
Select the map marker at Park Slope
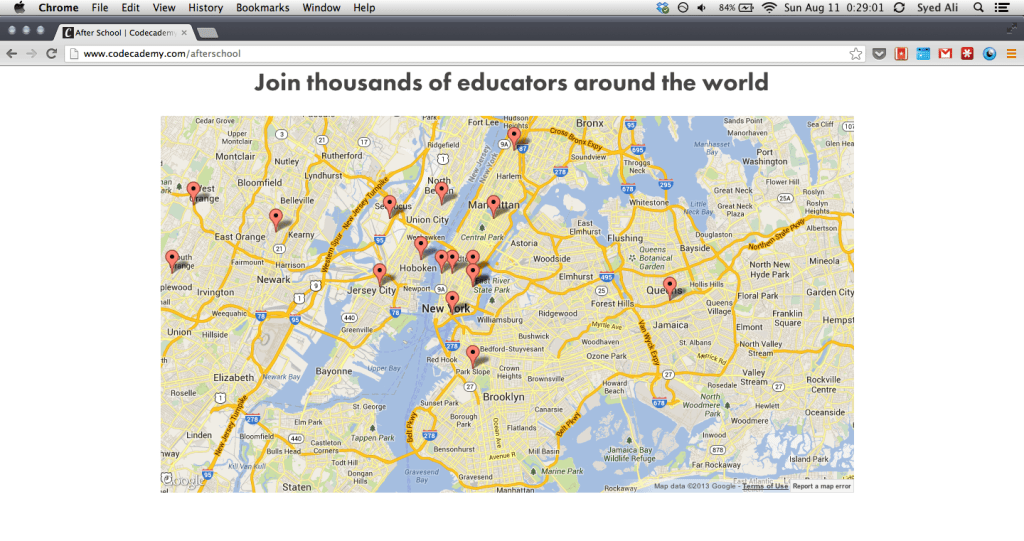pyautogui.click(x=473, y=354)
